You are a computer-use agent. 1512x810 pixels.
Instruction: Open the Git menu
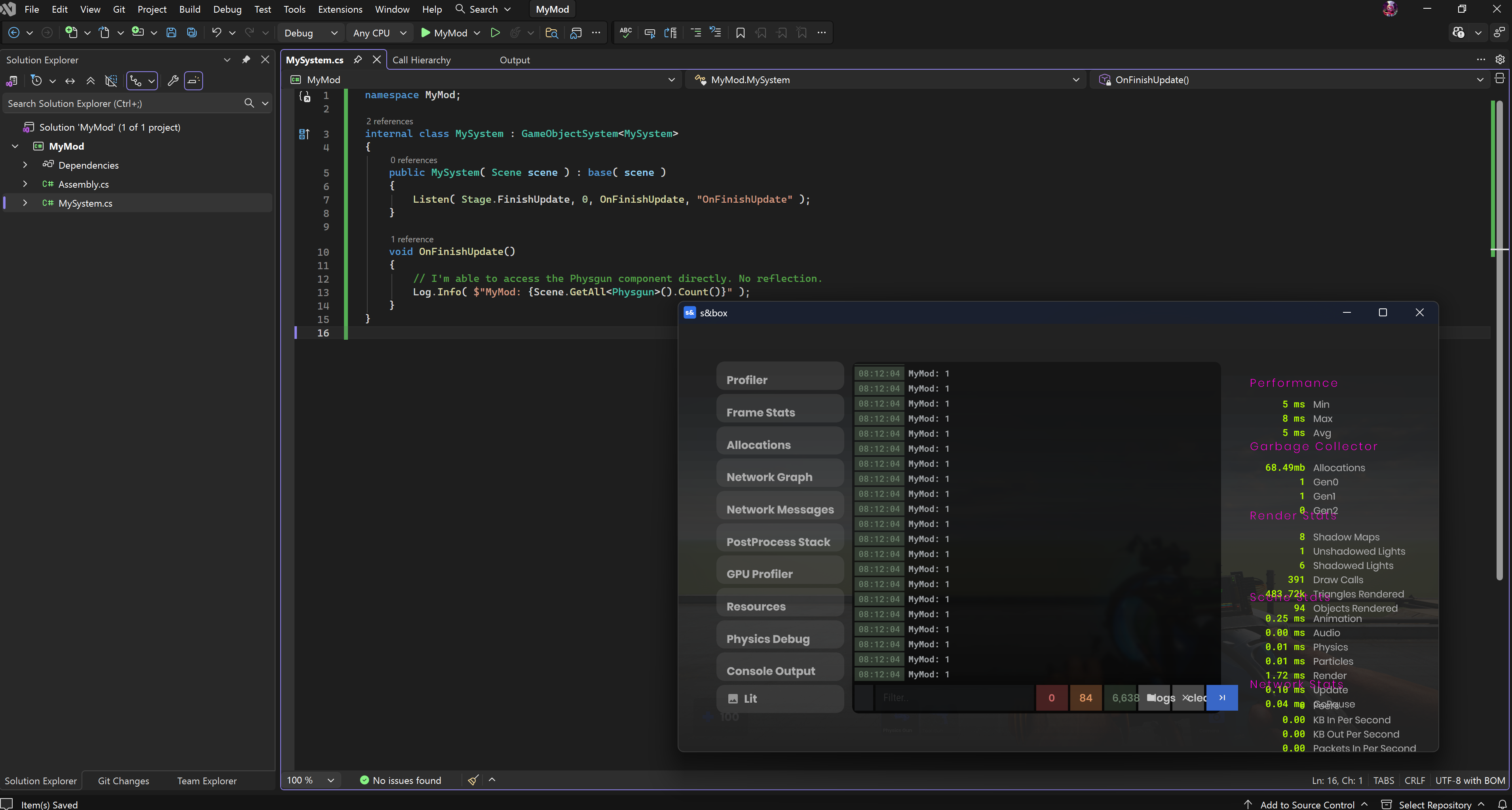click(119, 10)
